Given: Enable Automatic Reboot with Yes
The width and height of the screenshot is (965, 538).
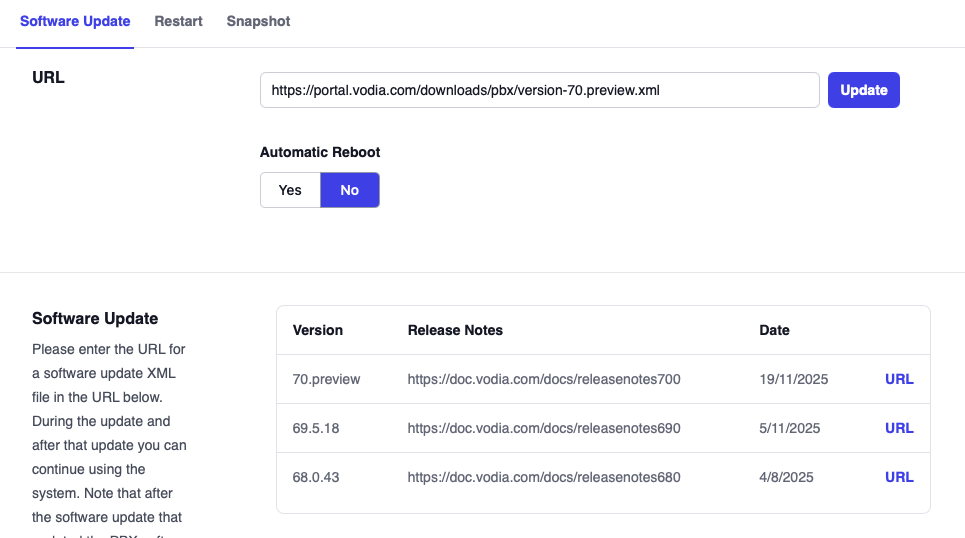Looking at the screenshot, I should coord(290,190).
